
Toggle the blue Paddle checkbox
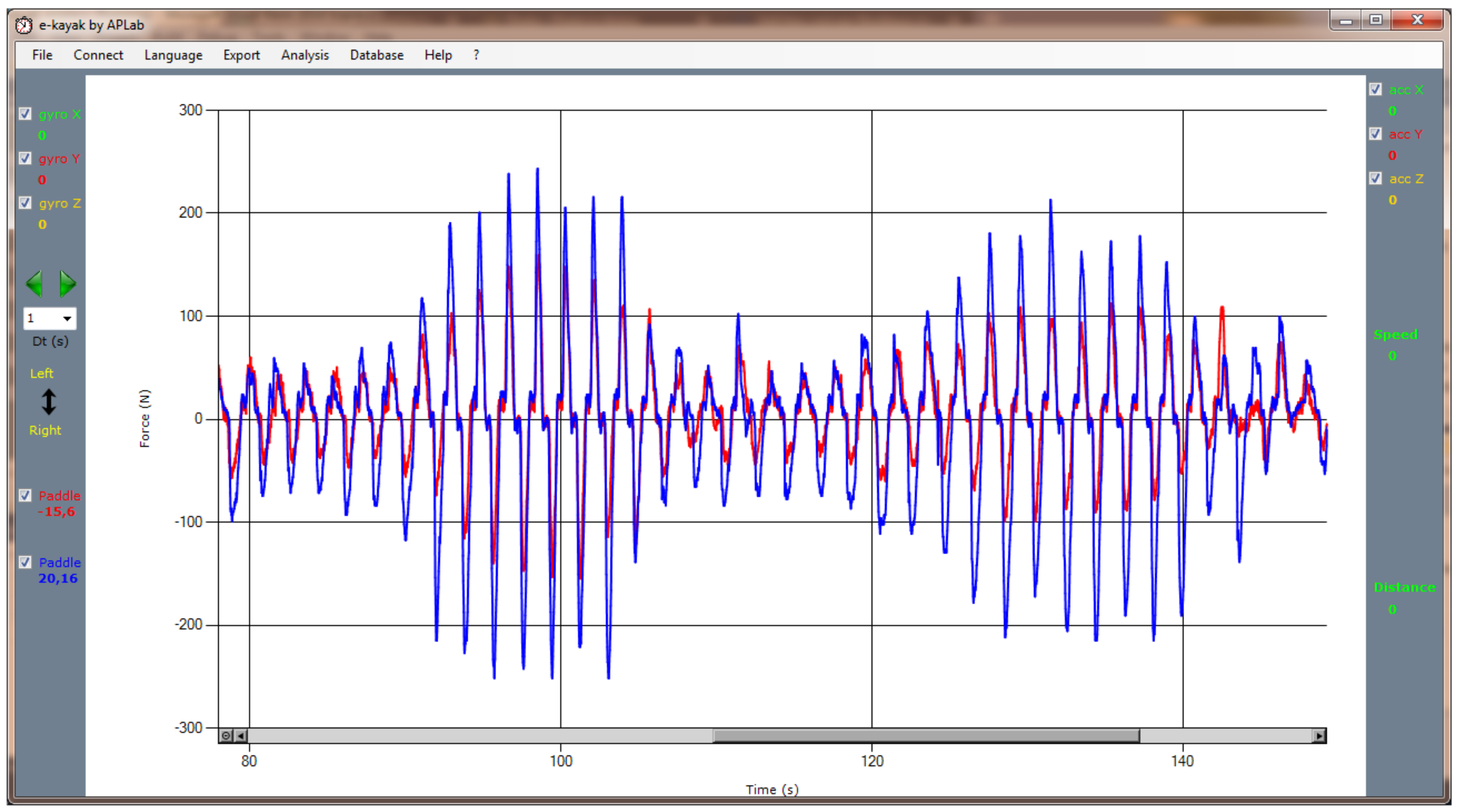click(25, 562)
